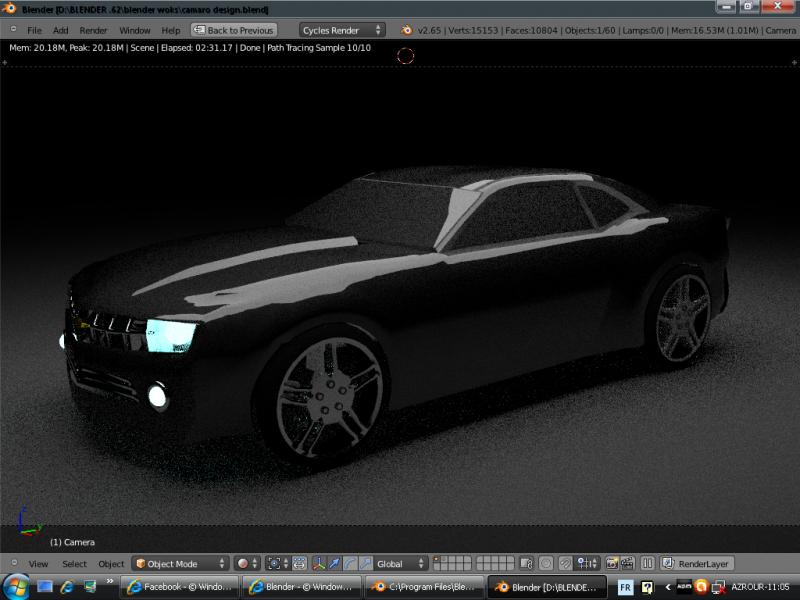Expand hidden system tray icons arrow
This screenshot has width=800, height=600.
click(667, 587)
